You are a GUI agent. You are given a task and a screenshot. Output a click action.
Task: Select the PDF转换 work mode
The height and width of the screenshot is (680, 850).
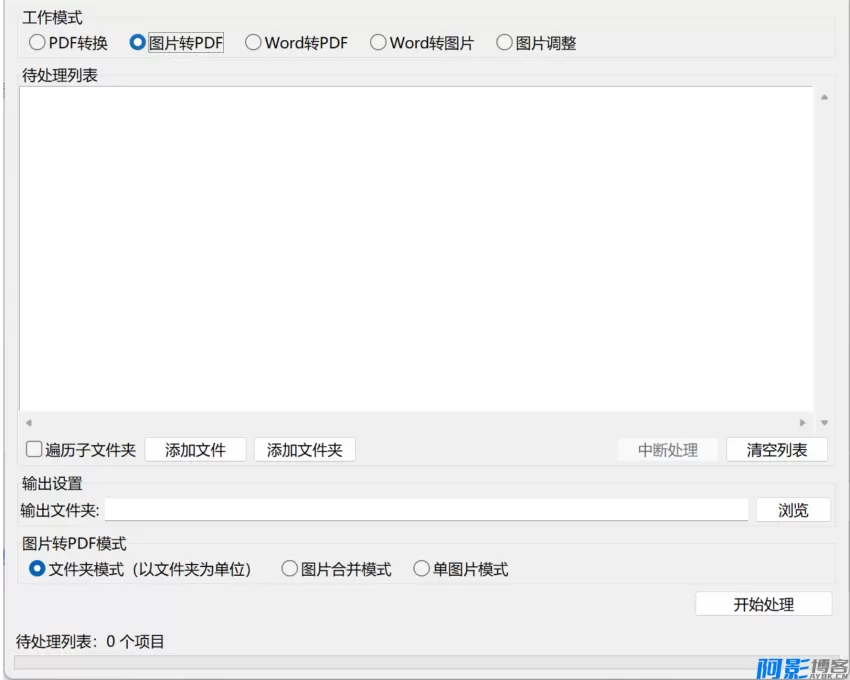point(37,42)
